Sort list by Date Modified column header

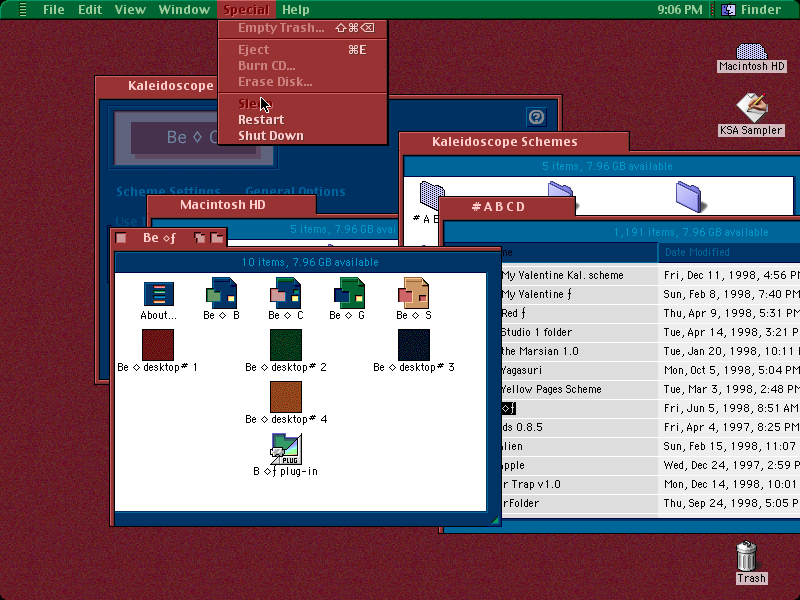tap(729, 252)
